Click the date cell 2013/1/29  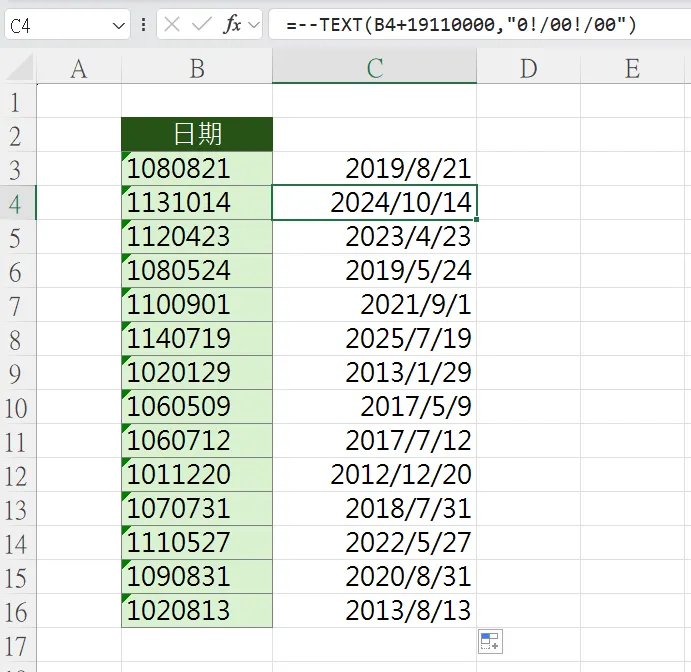pyautogui.click(x=375, y=372)
